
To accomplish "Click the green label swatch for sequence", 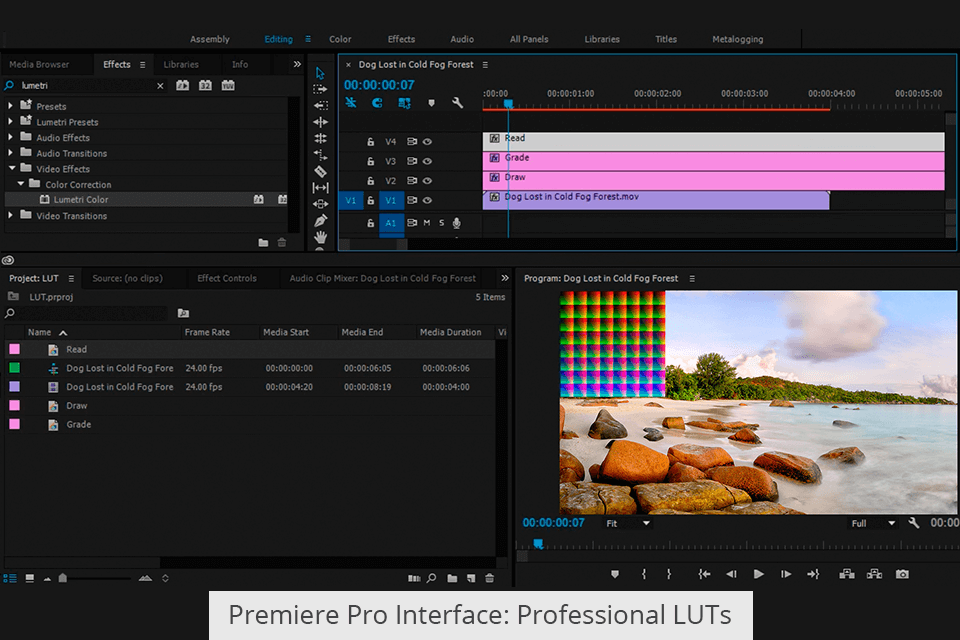I will [x=14, y=367].
